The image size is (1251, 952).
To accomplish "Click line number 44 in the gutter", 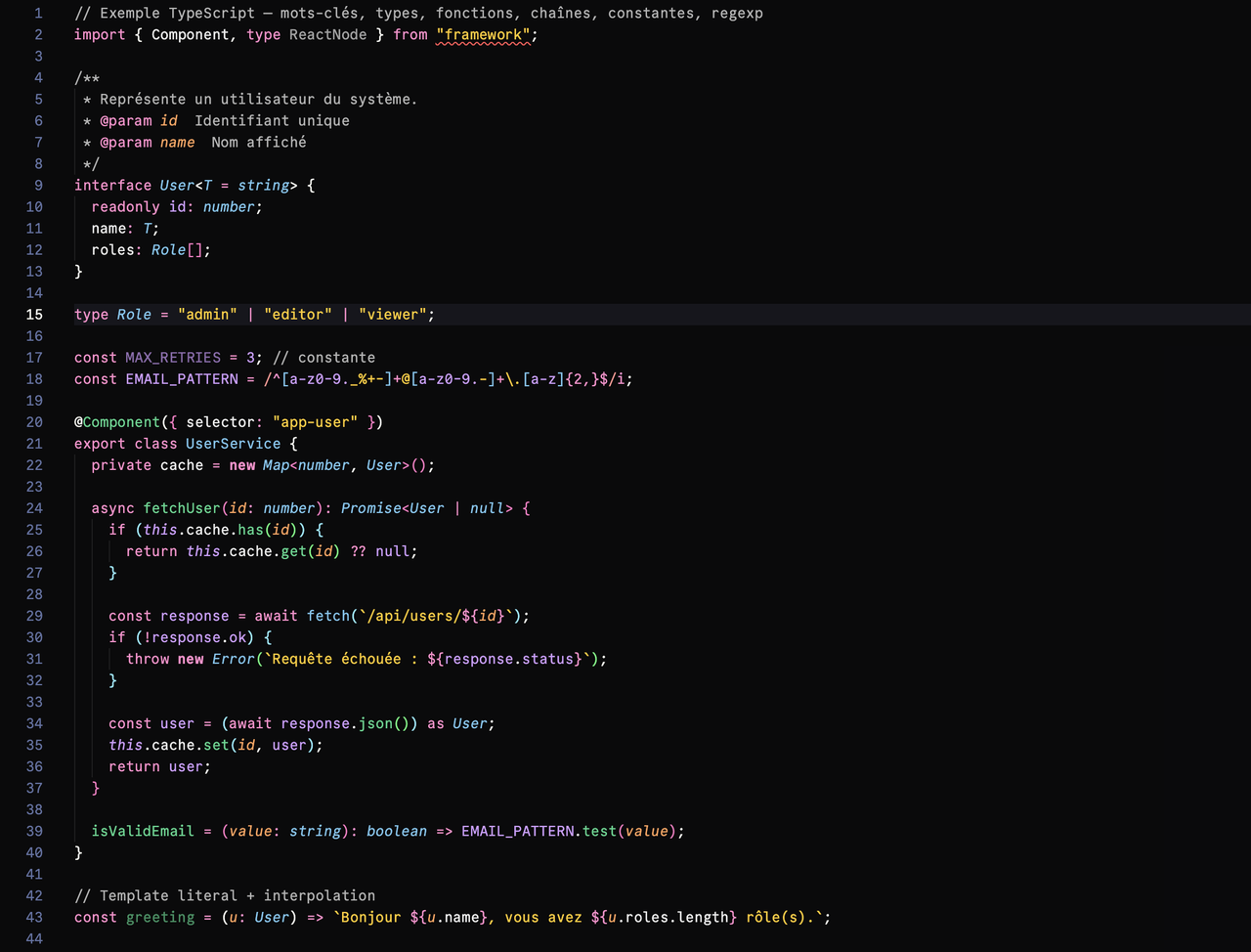I will [34, 937].
